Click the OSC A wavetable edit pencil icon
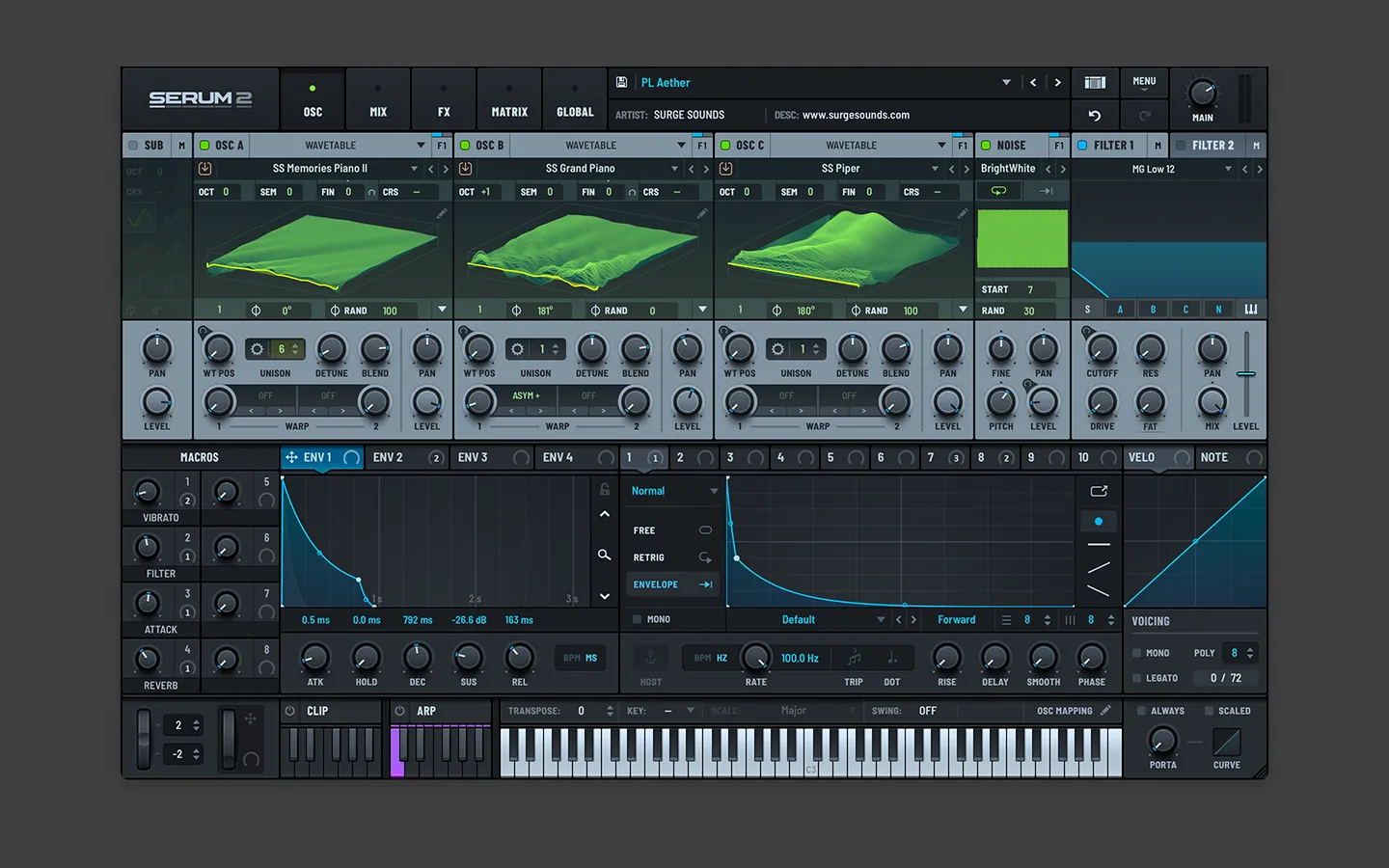The image size is (1389, 868). (442, 213)
